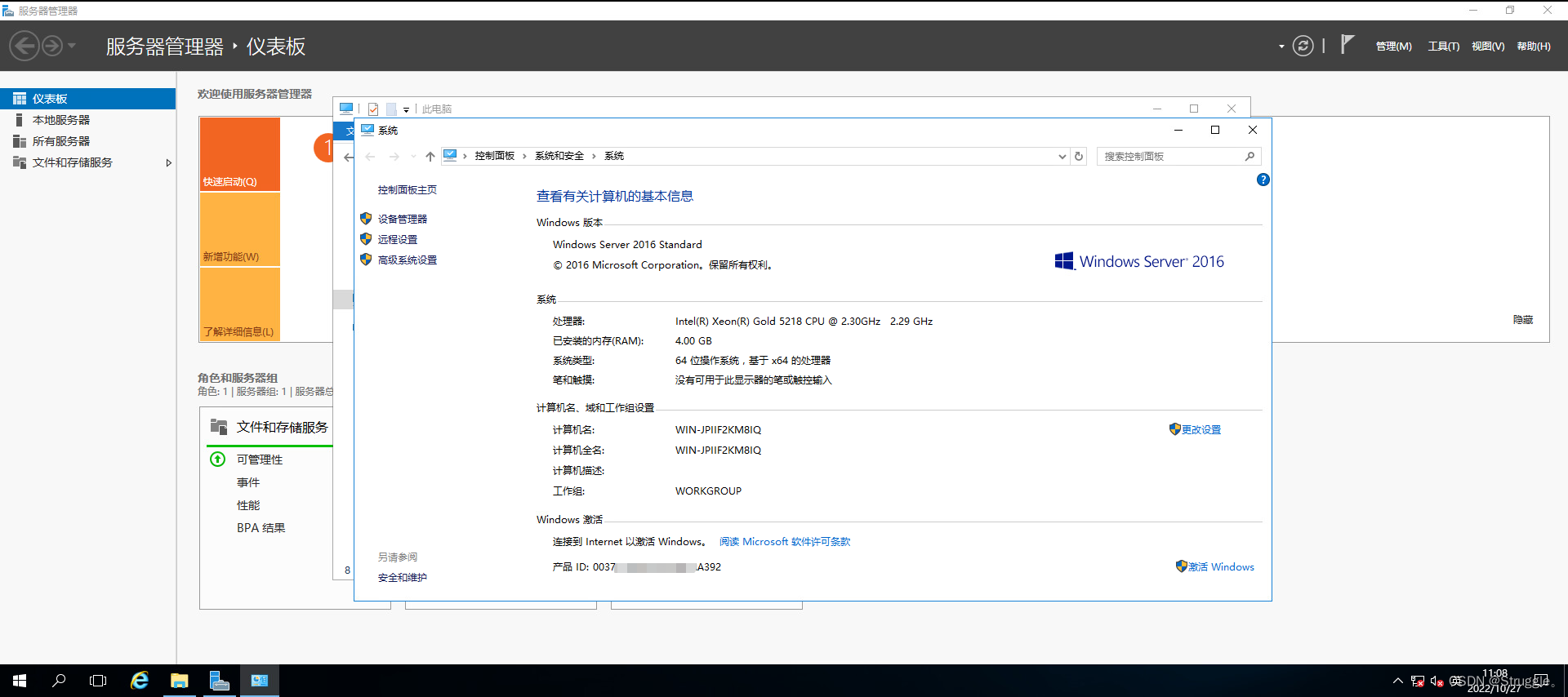Refresh the System control panel page
The height and width of the screenshot is (697, 1568).
click(1079, 156)
